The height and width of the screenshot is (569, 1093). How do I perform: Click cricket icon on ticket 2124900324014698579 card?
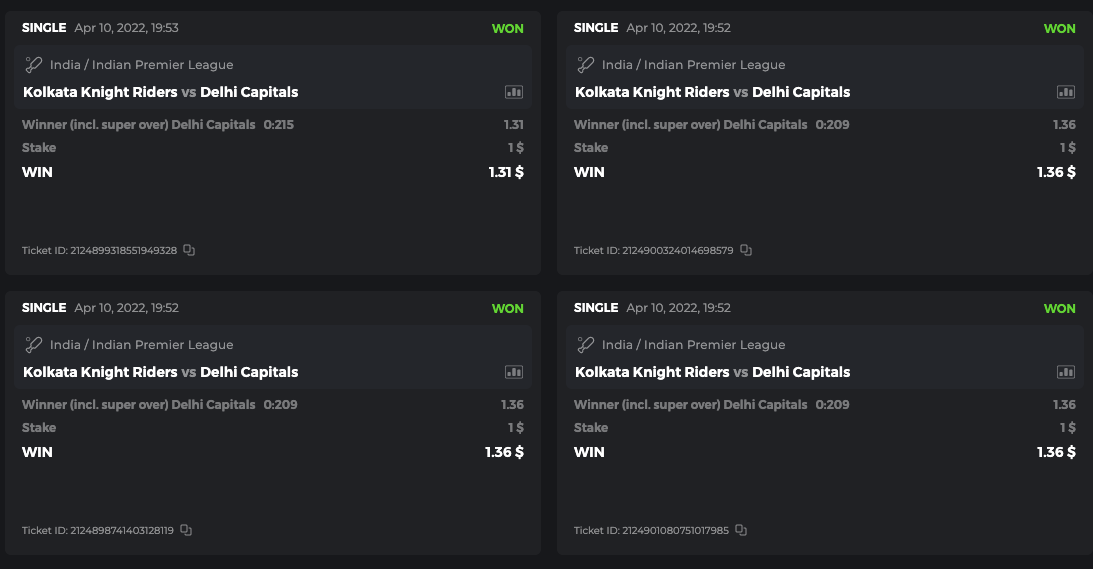click(586, 65)
